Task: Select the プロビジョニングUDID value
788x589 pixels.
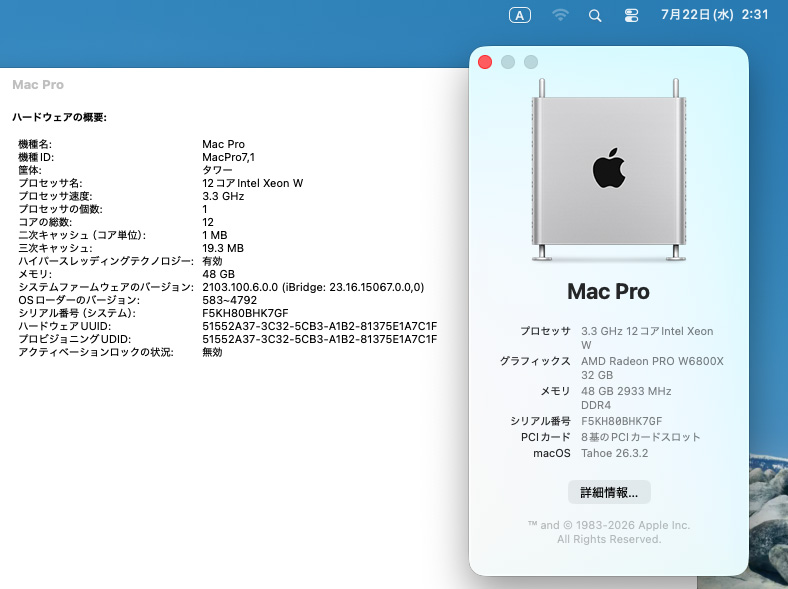Action: point(320,339)
